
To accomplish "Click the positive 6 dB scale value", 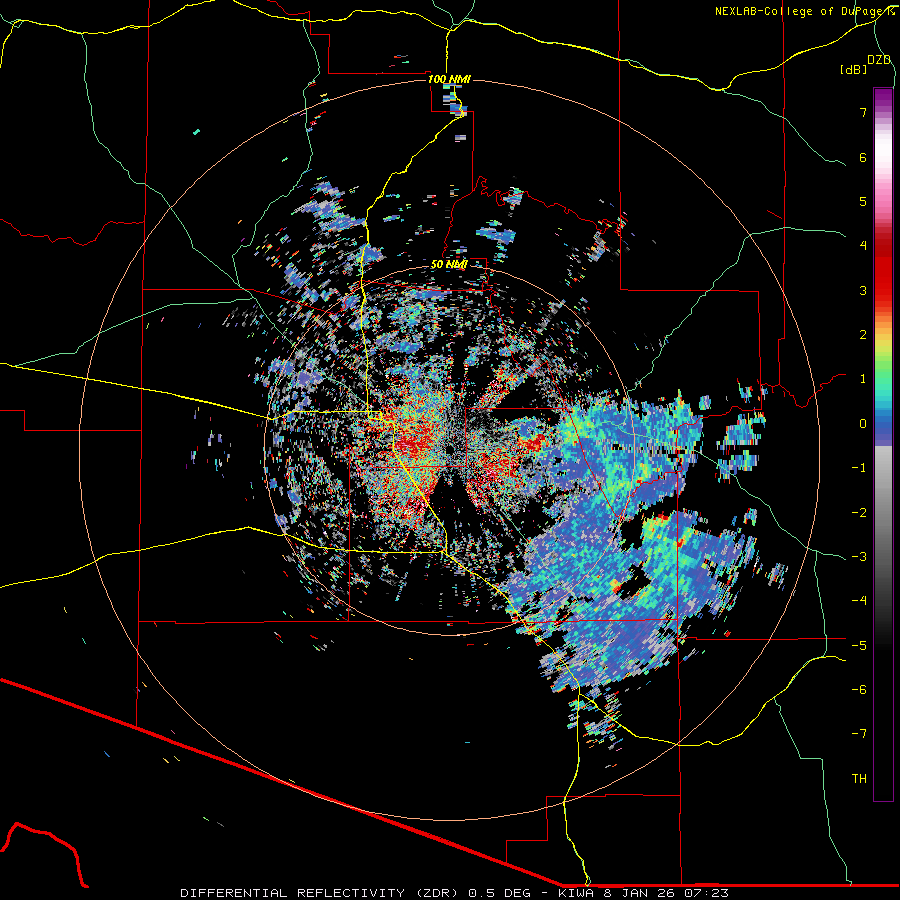I will 863,157.
